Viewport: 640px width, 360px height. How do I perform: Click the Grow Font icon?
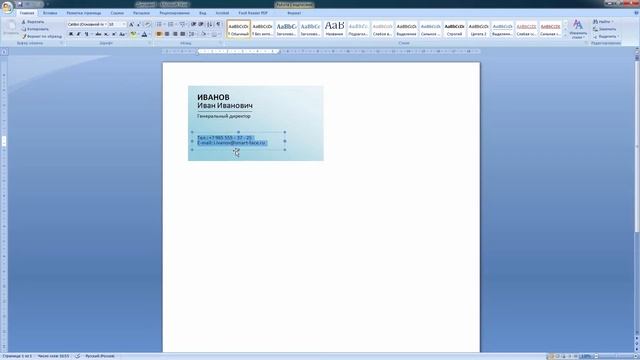(131, 24)
